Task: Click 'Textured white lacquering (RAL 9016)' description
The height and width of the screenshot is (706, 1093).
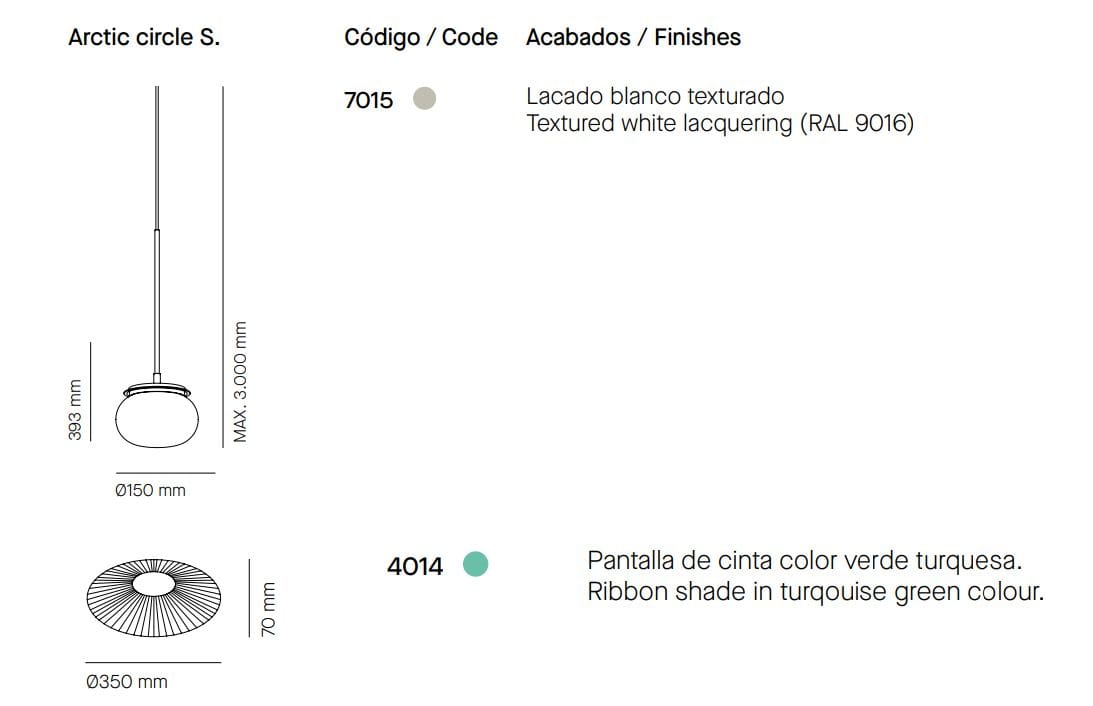Action: click(x=720, y=124)
